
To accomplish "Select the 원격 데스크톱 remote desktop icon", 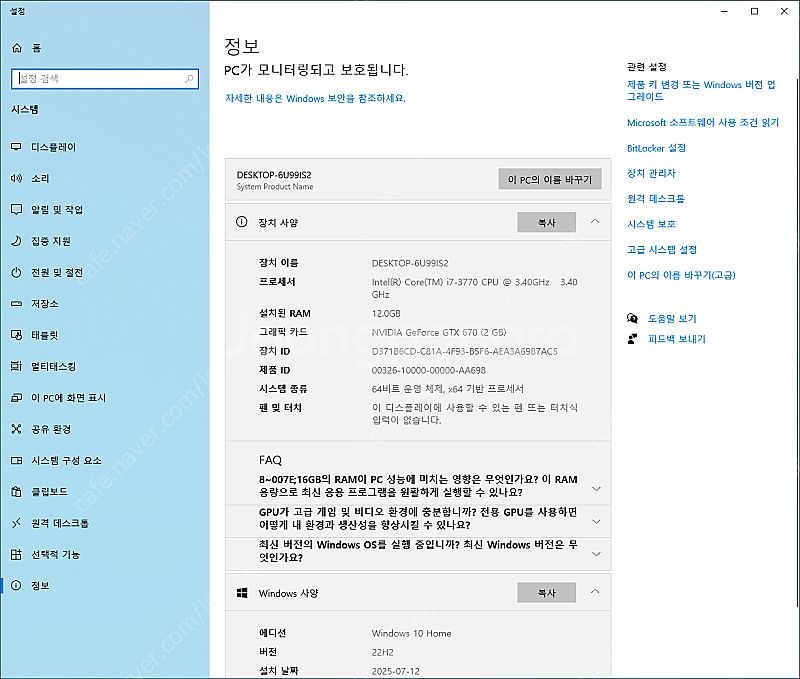I will pyautogui.click(x=16, y=523).
